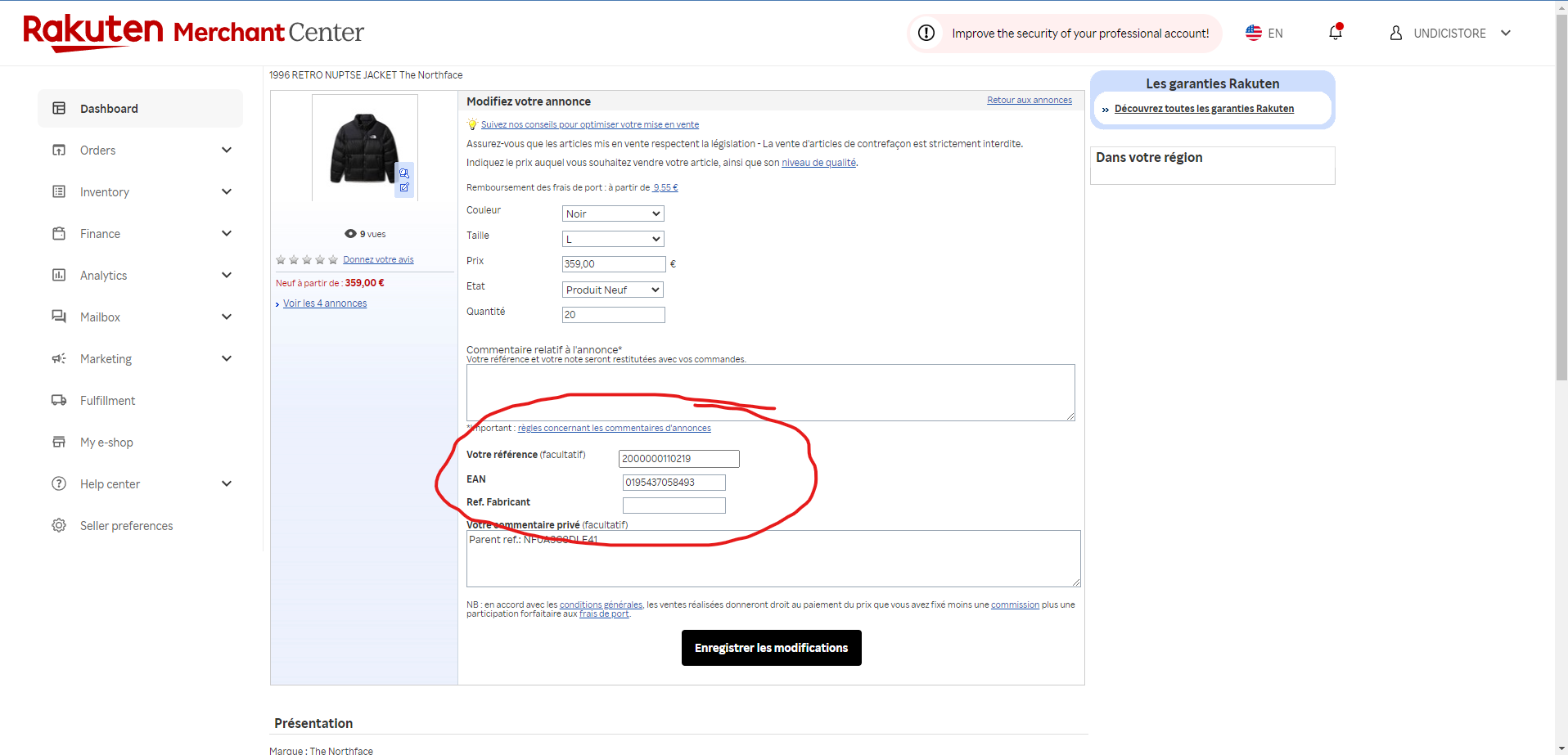Open Dashboard menu item
The image size is (1568, 755).
[x=140, y=108]
